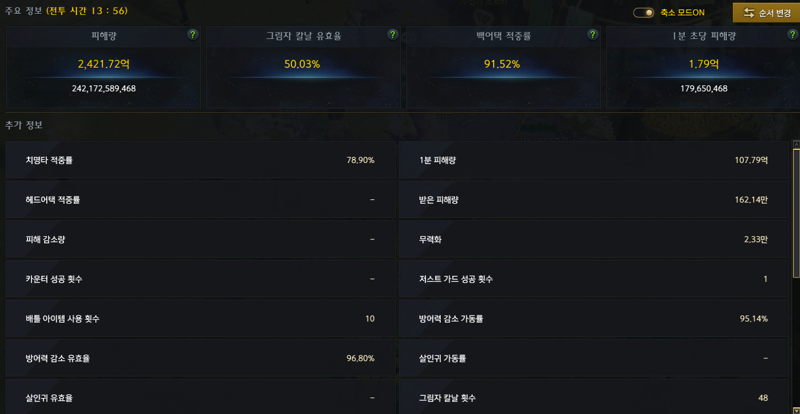This screenshot has height=414, width=800.
Task: Select the 백어택 적중률 card
Action: tap(503, 67)
